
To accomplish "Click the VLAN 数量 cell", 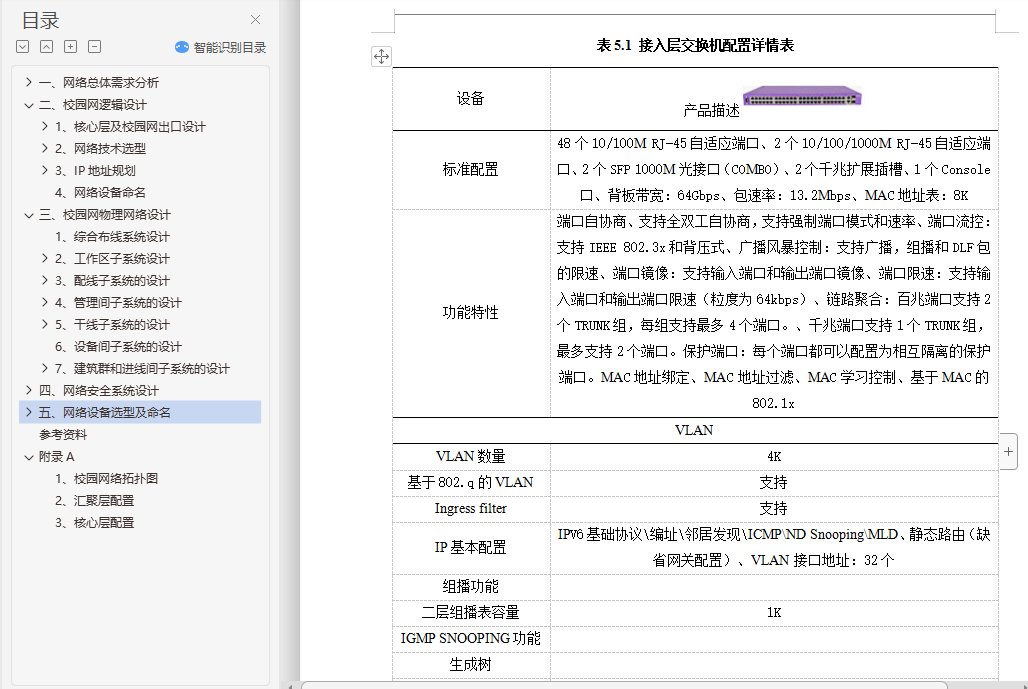I will coord(470,456).
